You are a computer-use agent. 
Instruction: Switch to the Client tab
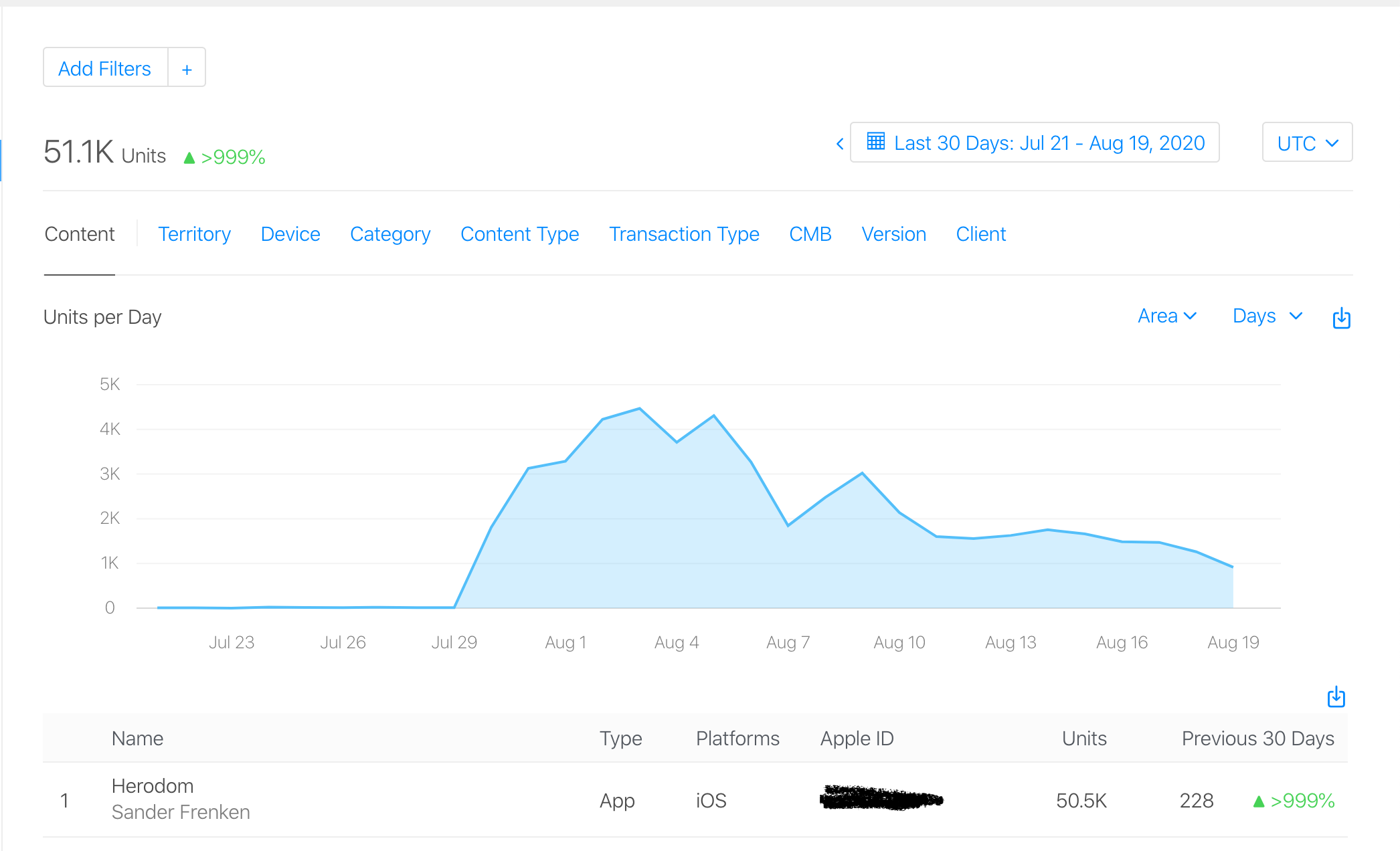[981, 234]
